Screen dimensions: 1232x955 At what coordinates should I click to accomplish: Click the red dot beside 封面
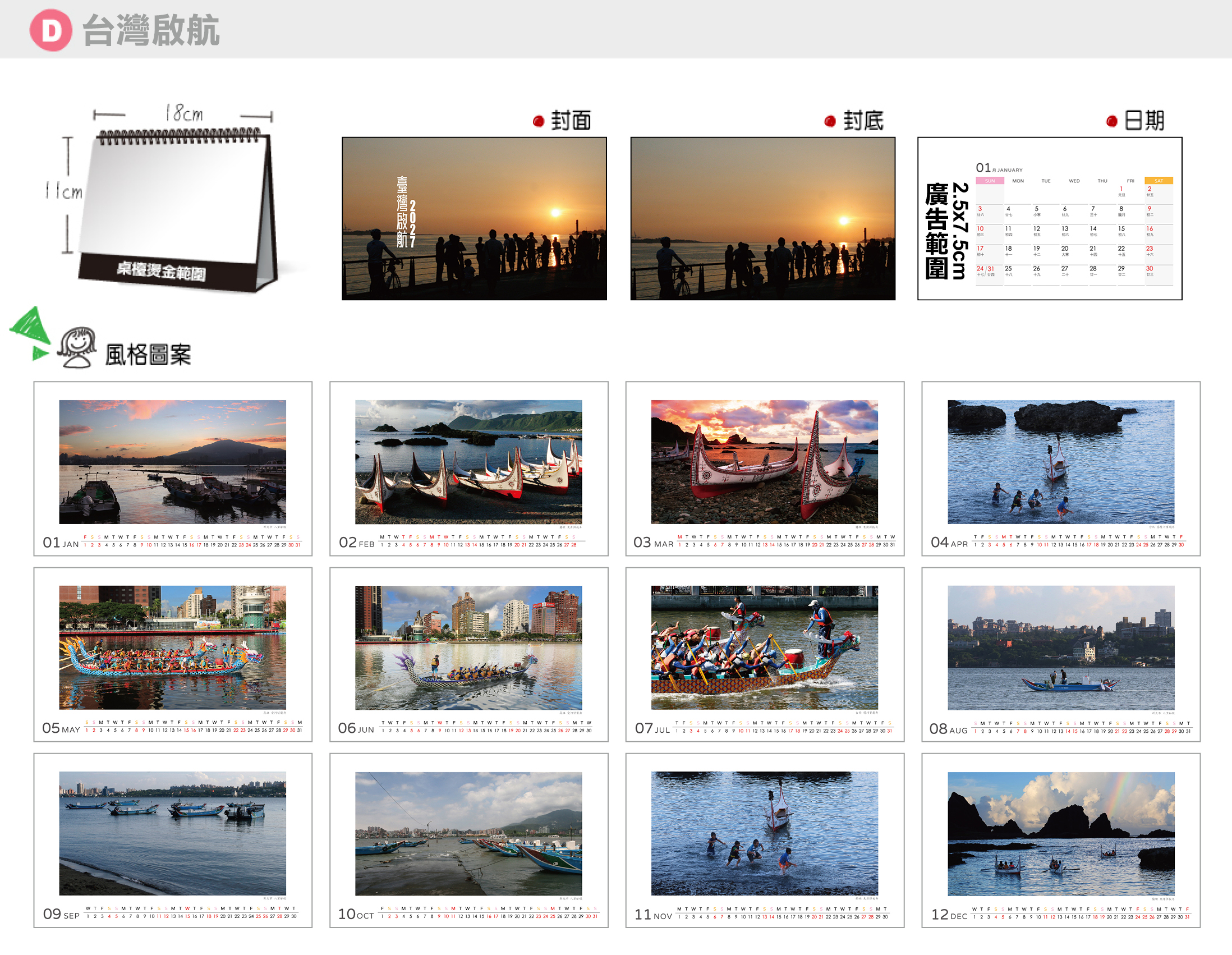click(x=538, y=121)
